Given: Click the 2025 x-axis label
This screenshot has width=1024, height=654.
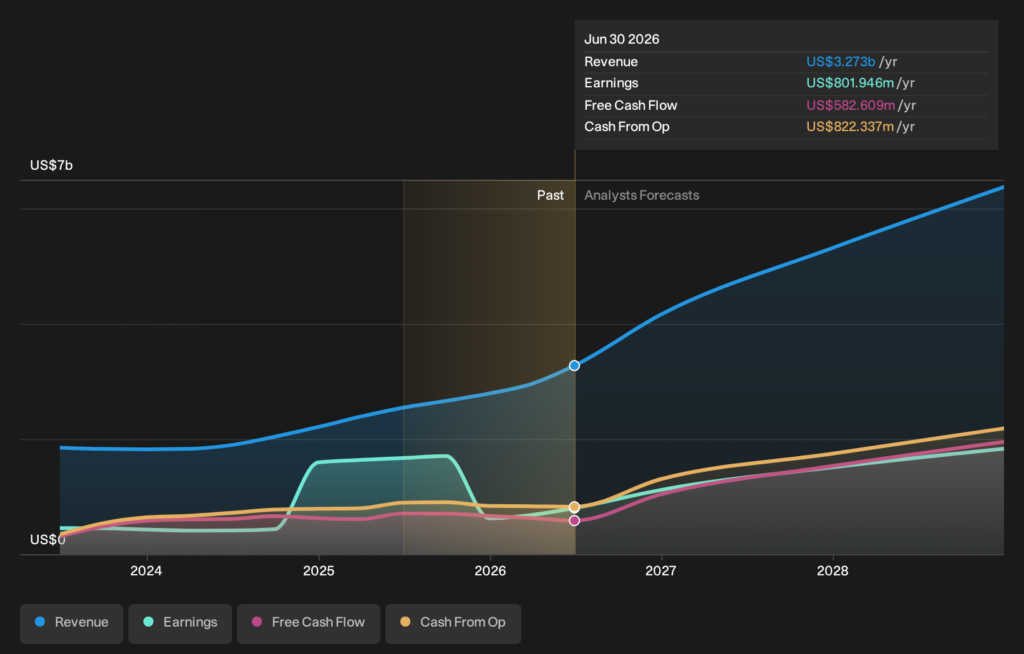Looking at the screenshot, I should tap(319, 571).
